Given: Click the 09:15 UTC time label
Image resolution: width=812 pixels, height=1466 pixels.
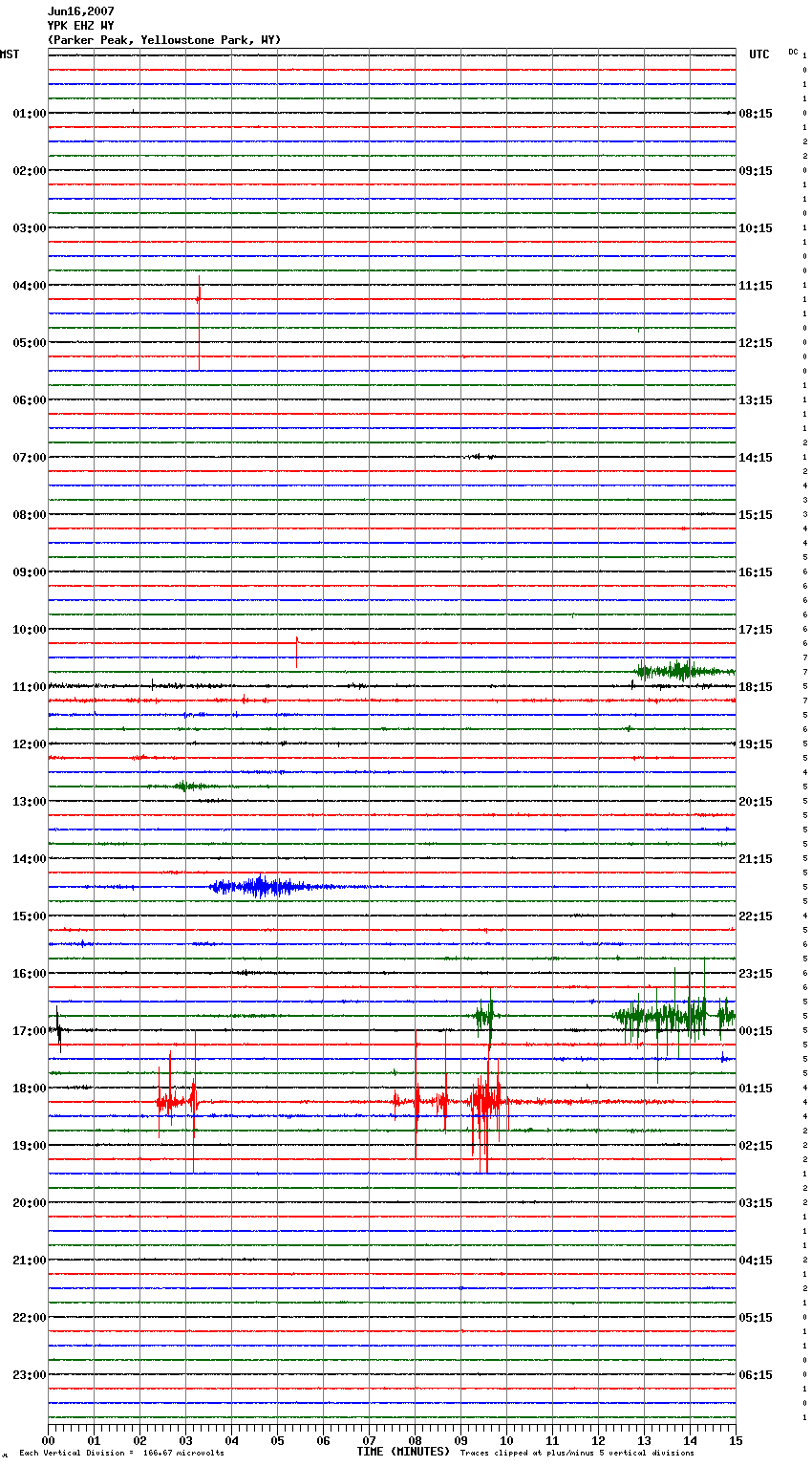Looking at the screenshot, I should coord(756,171).
